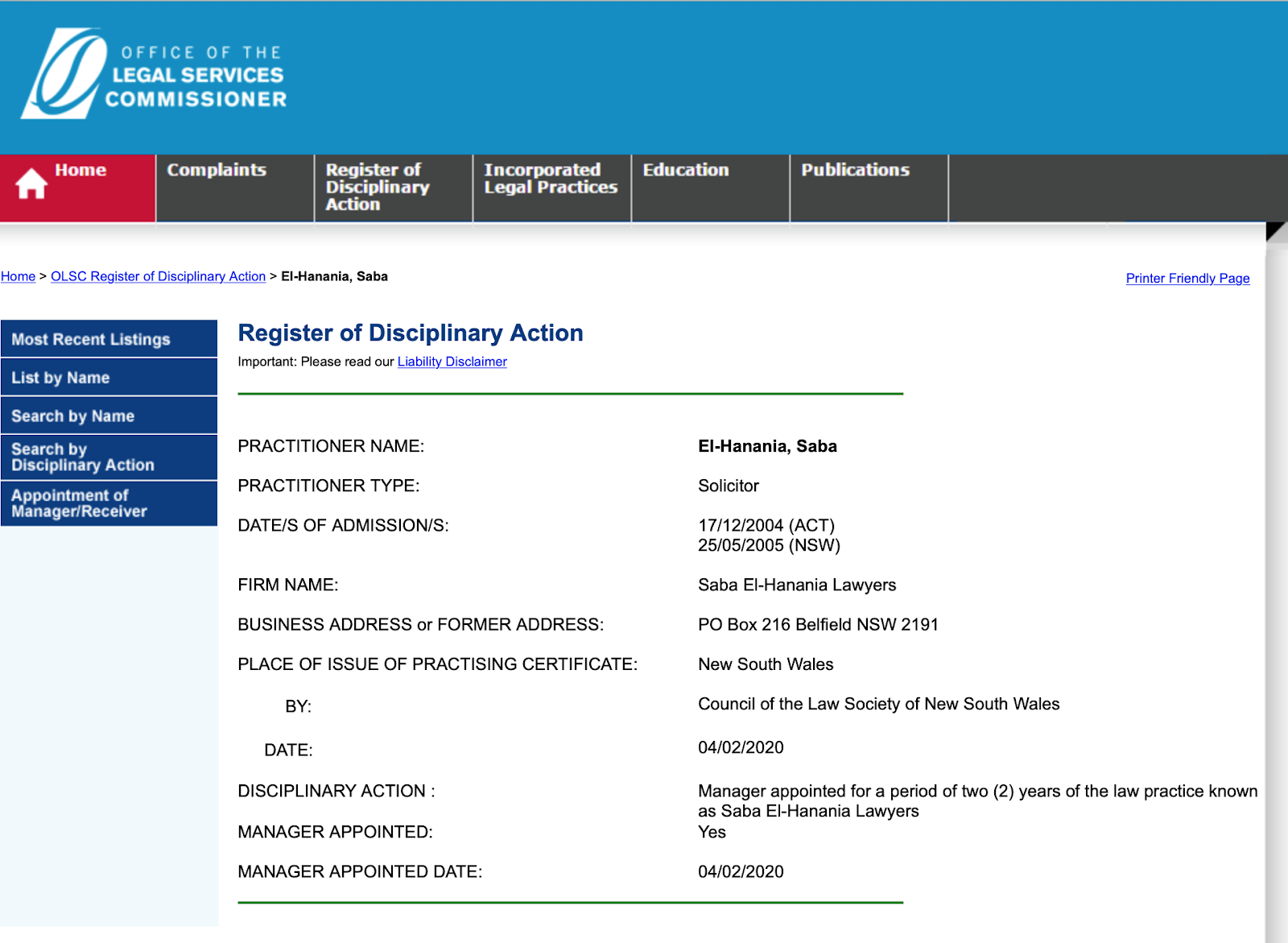Open the Complaints menu
Image resolution: width=1288 pixels, height=943 pixels.
235,188
